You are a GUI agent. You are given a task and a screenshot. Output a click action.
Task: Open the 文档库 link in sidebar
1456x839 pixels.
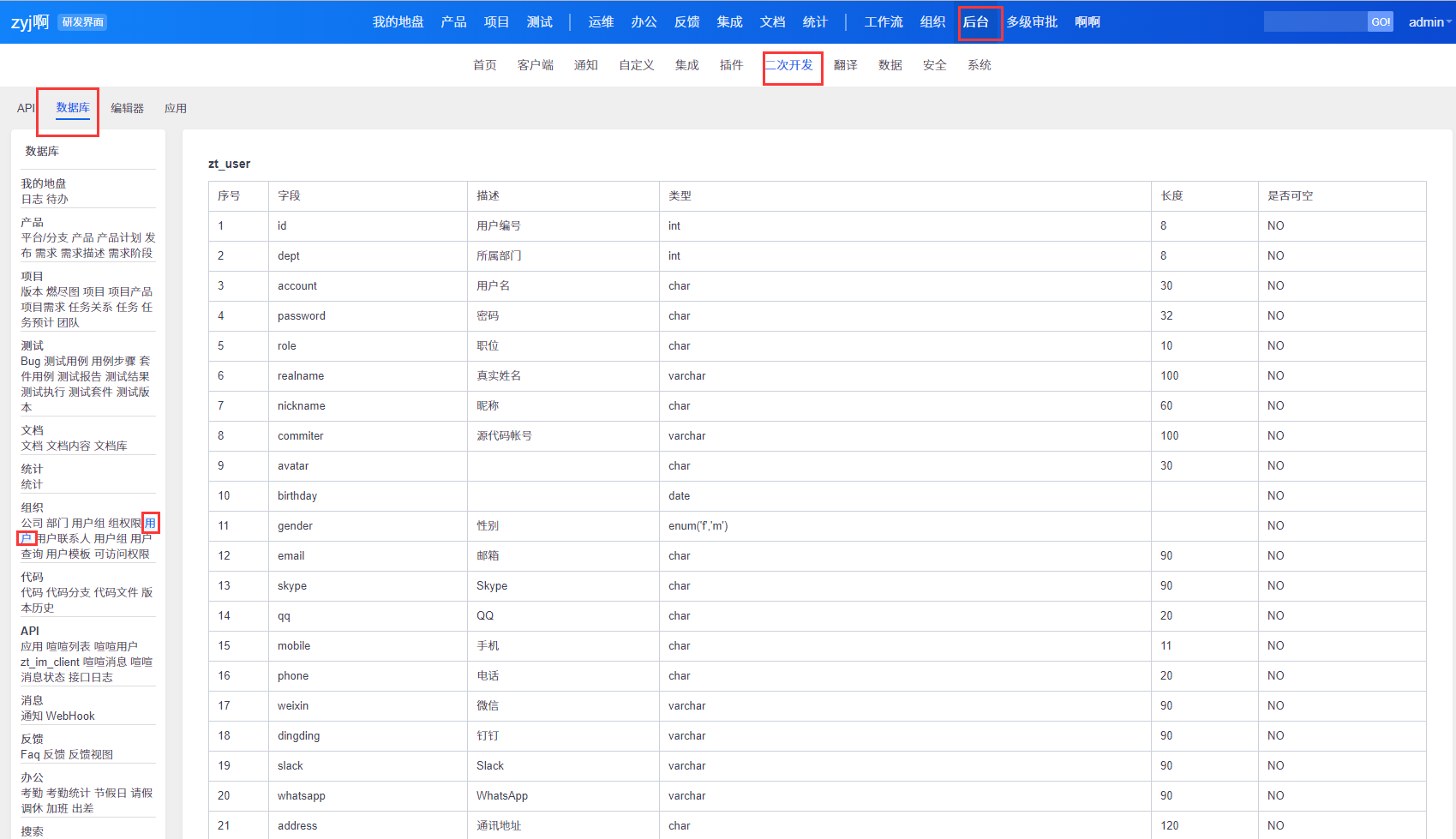111,446
